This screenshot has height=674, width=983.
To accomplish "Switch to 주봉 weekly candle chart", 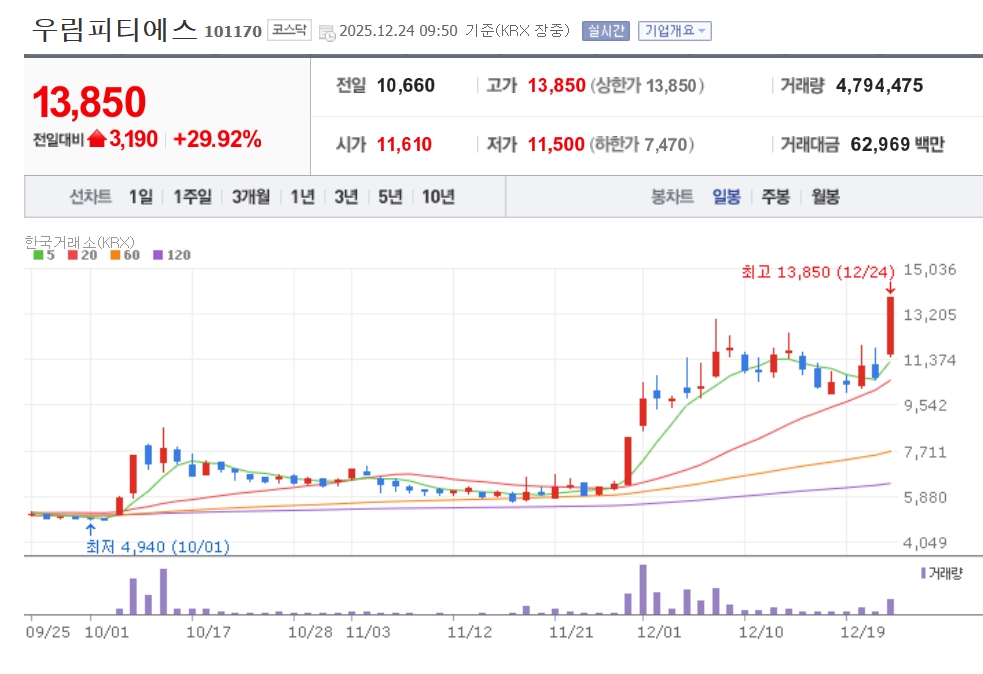I will [x=775, y=197].
